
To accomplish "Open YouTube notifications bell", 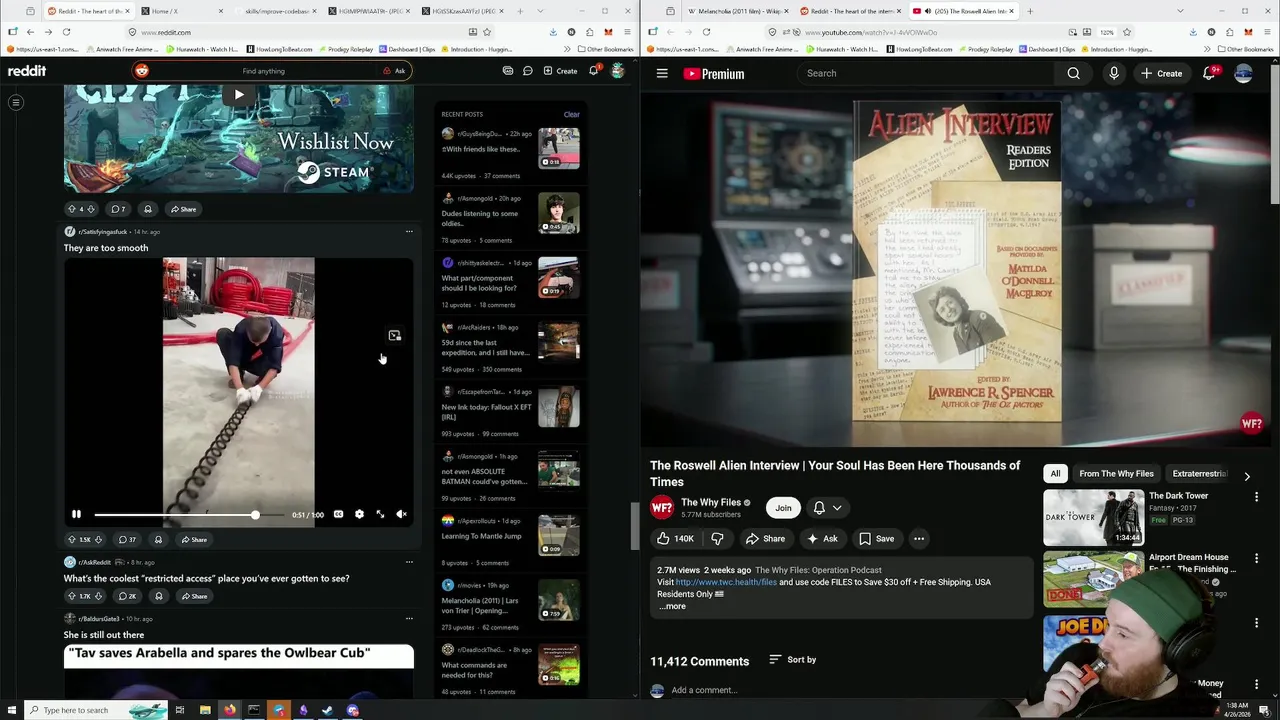I will coord(1210,73).
